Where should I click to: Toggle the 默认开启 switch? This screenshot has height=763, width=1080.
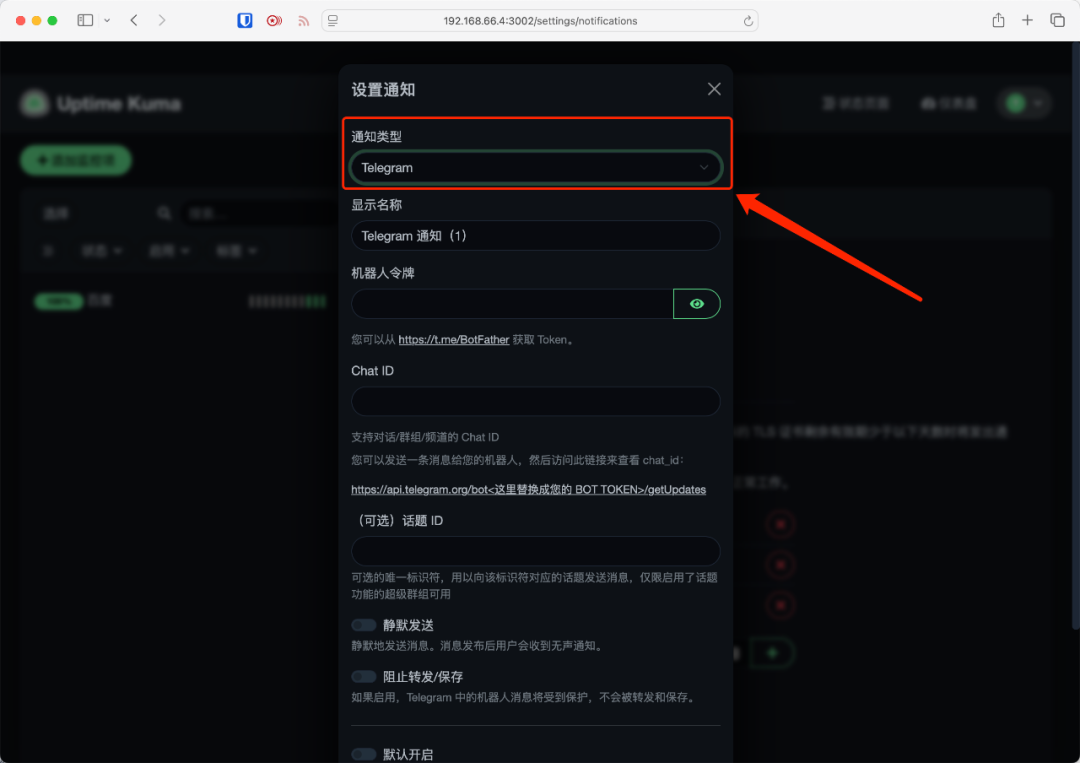click(x=364, y=755)
